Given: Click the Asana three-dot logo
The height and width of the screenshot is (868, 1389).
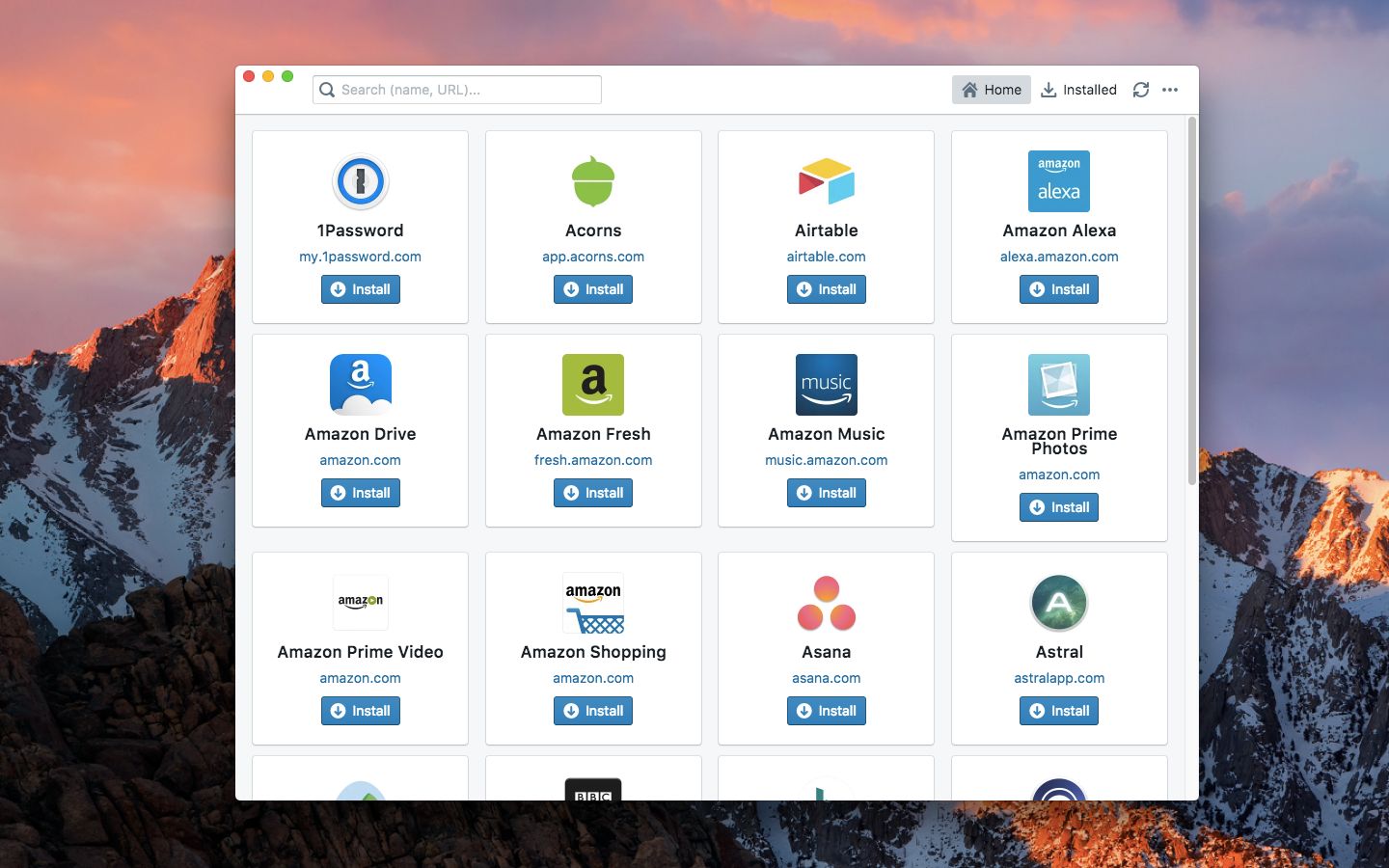Looking at the screenshot, I should click(827, 603).
